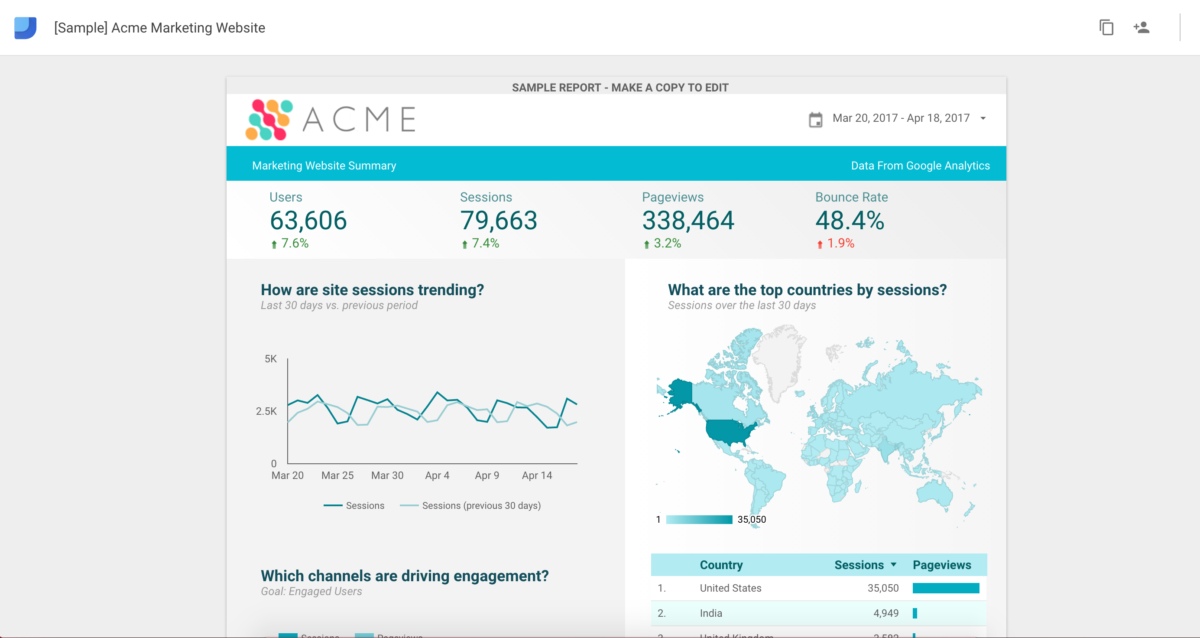1200x638 pixels.
Task: Click the sessions trend line chart
Action: (x=432, y=411)
